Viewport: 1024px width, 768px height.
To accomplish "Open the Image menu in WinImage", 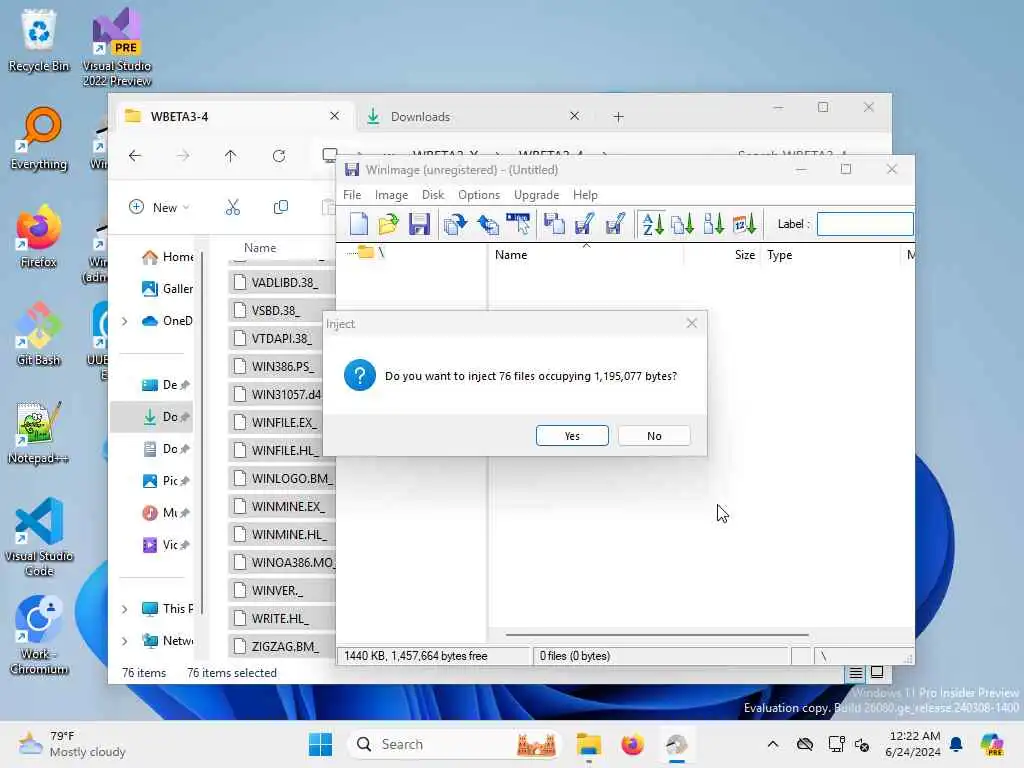I will point(391,195).
